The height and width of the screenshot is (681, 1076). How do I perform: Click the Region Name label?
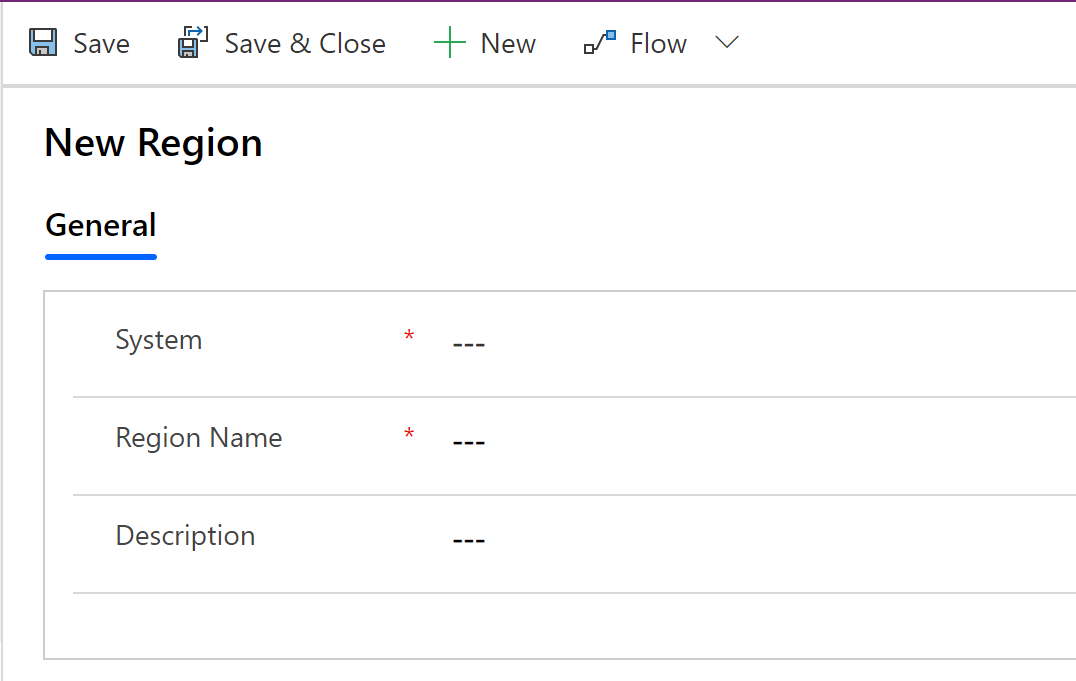pyautogui.click(x=199, y=438)
